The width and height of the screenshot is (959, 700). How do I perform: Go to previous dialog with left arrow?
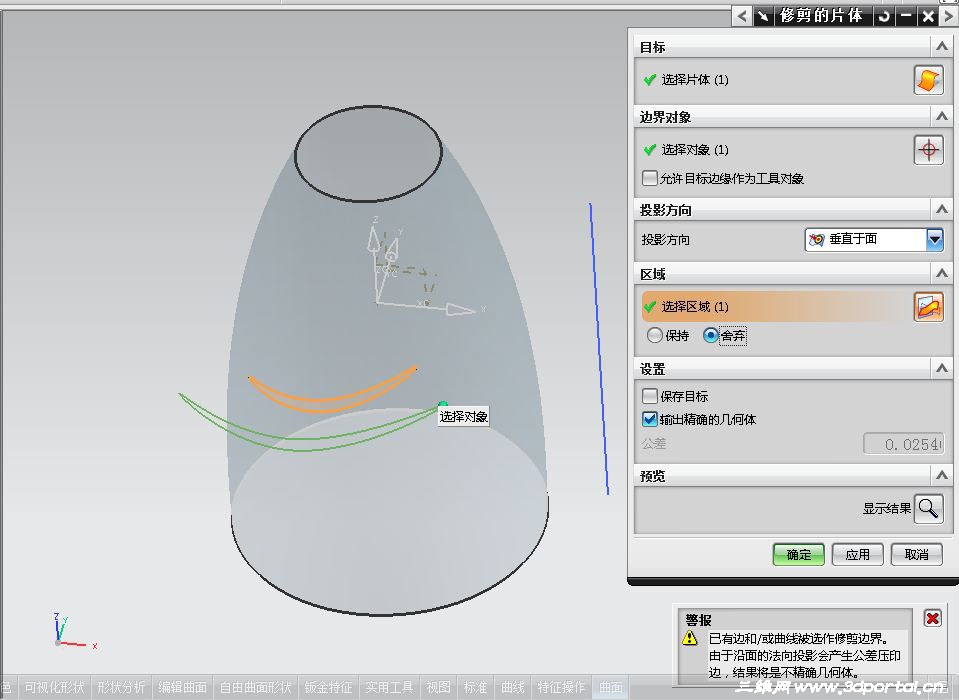click(x=741, y=16)
